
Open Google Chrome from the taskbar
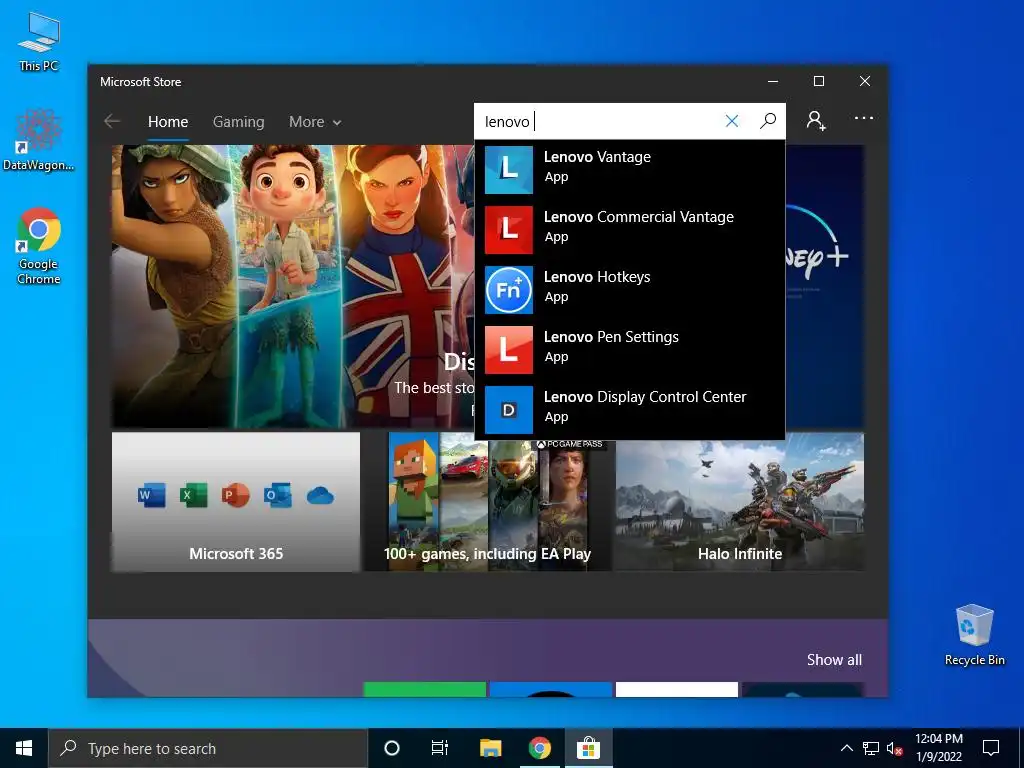pos(539,748)
